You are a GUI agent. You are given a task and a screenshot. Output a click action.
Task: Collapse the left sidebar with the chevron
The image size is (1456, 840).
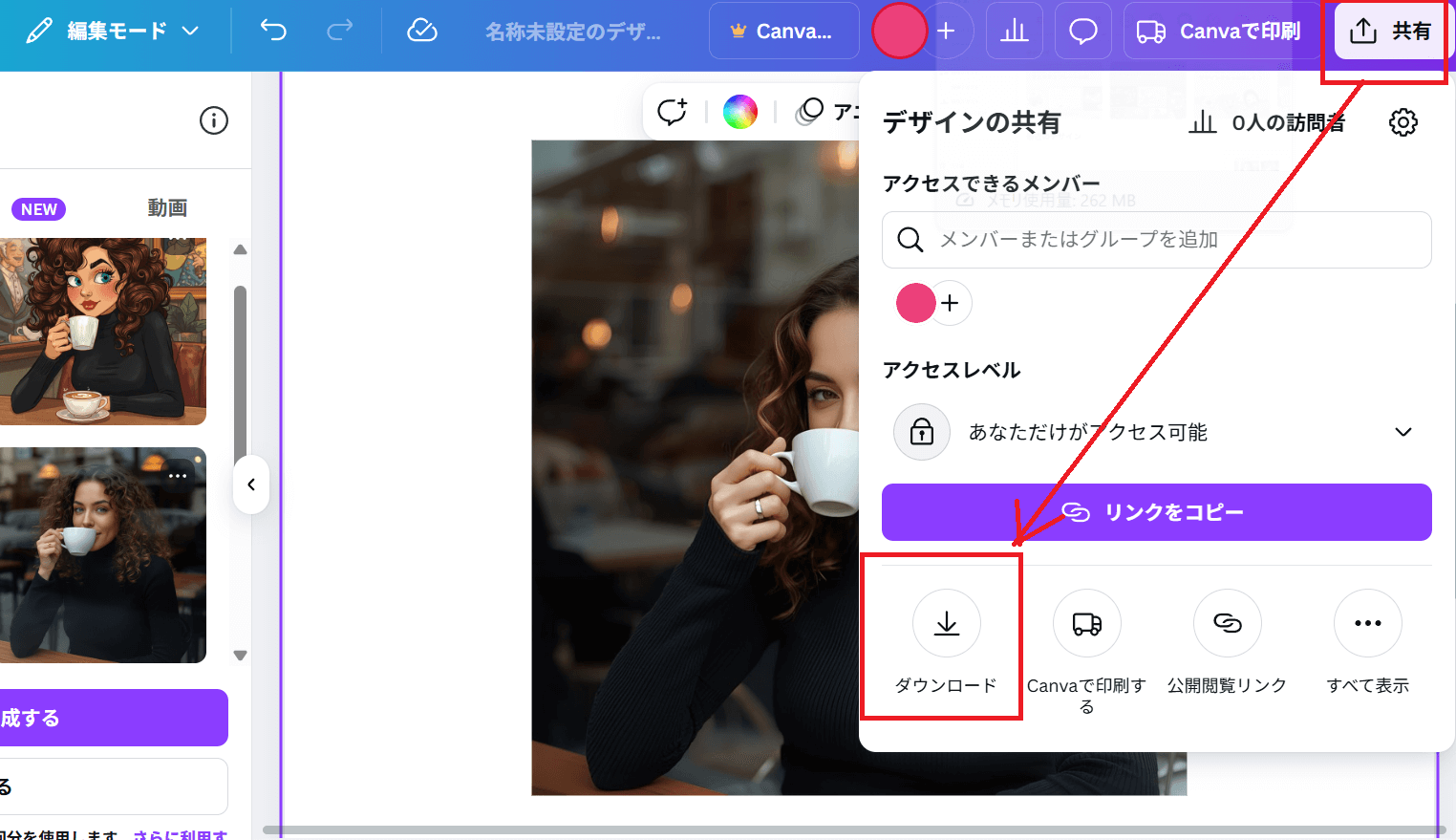coord(251,485)
